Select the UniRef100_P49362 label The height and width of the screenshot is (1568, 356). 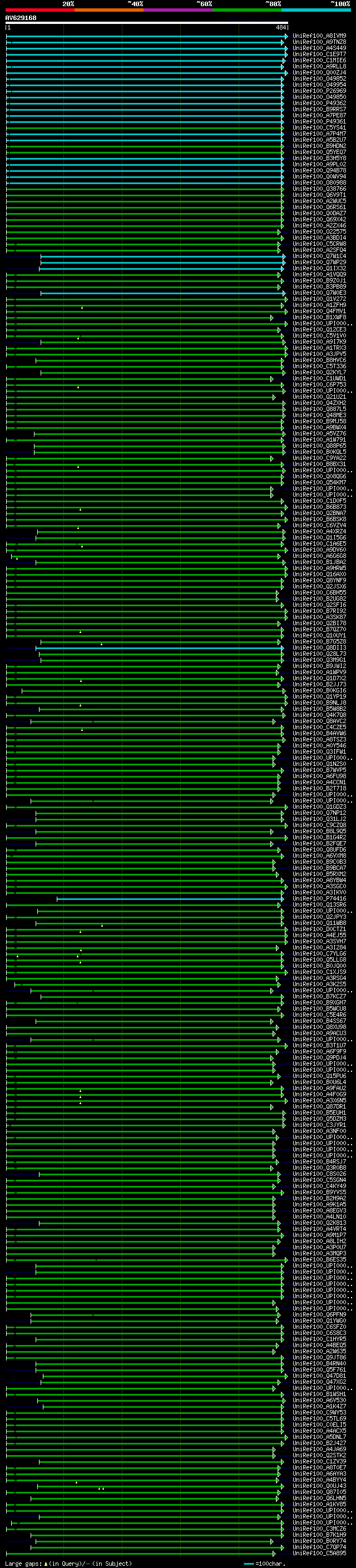[319, 103]
